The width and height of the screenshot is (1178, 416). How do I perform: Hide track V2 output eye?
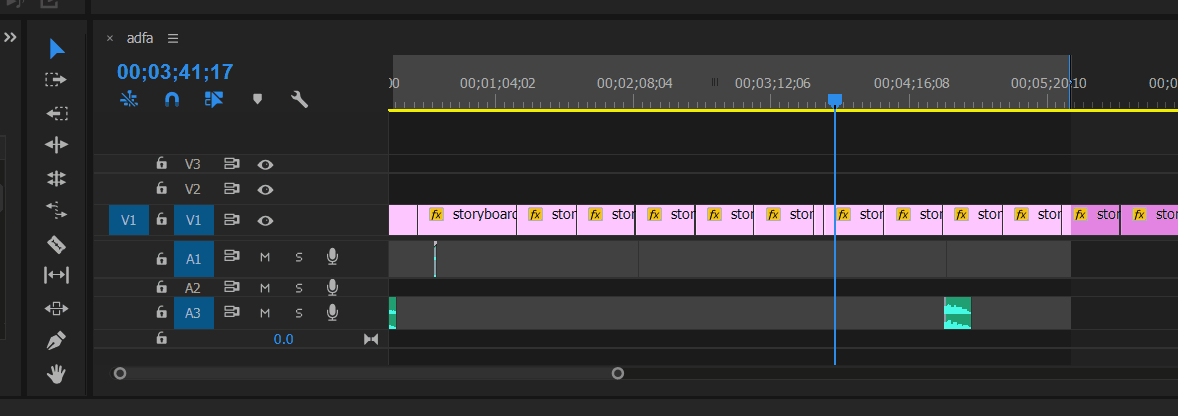(265, 189)
